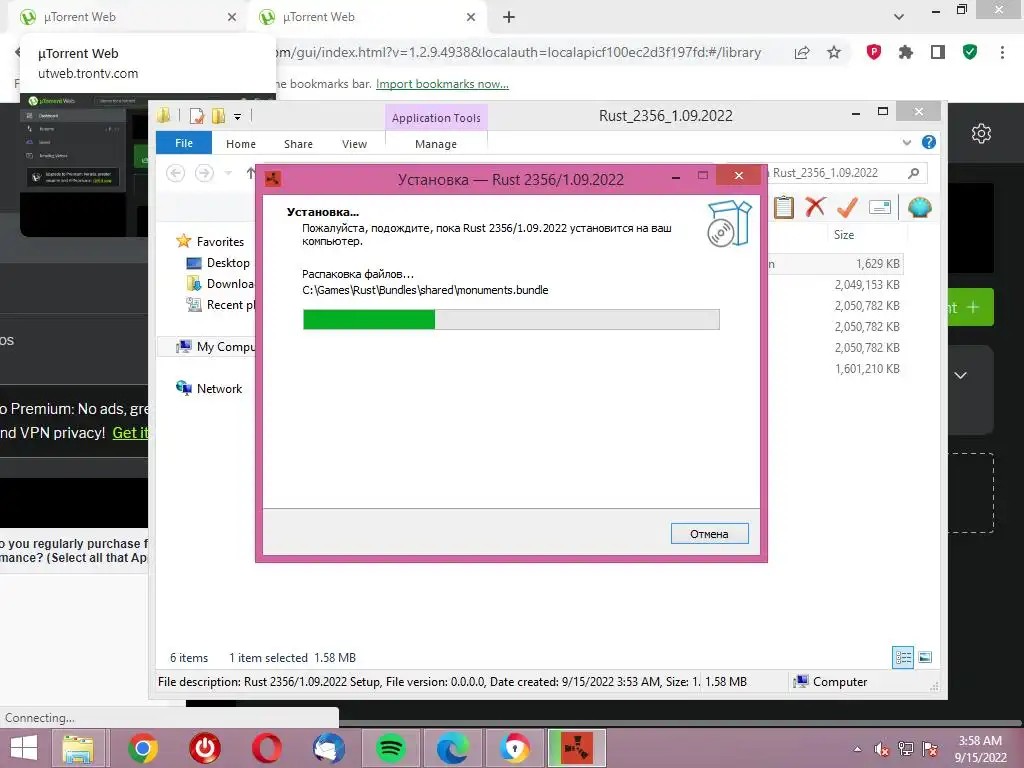Select Network in the navigation pane
1024x768 pixels.
click(209, 389)
